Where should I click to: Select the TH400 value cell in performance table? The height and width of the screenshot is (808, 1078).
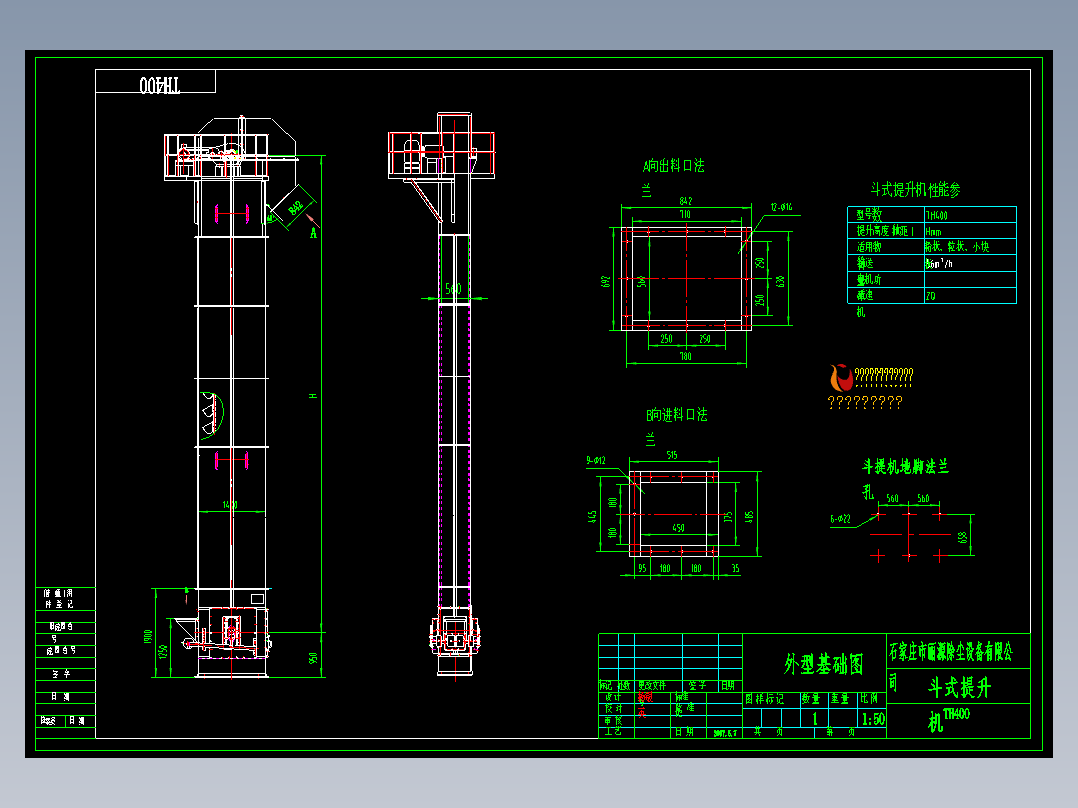click(936, 215)
